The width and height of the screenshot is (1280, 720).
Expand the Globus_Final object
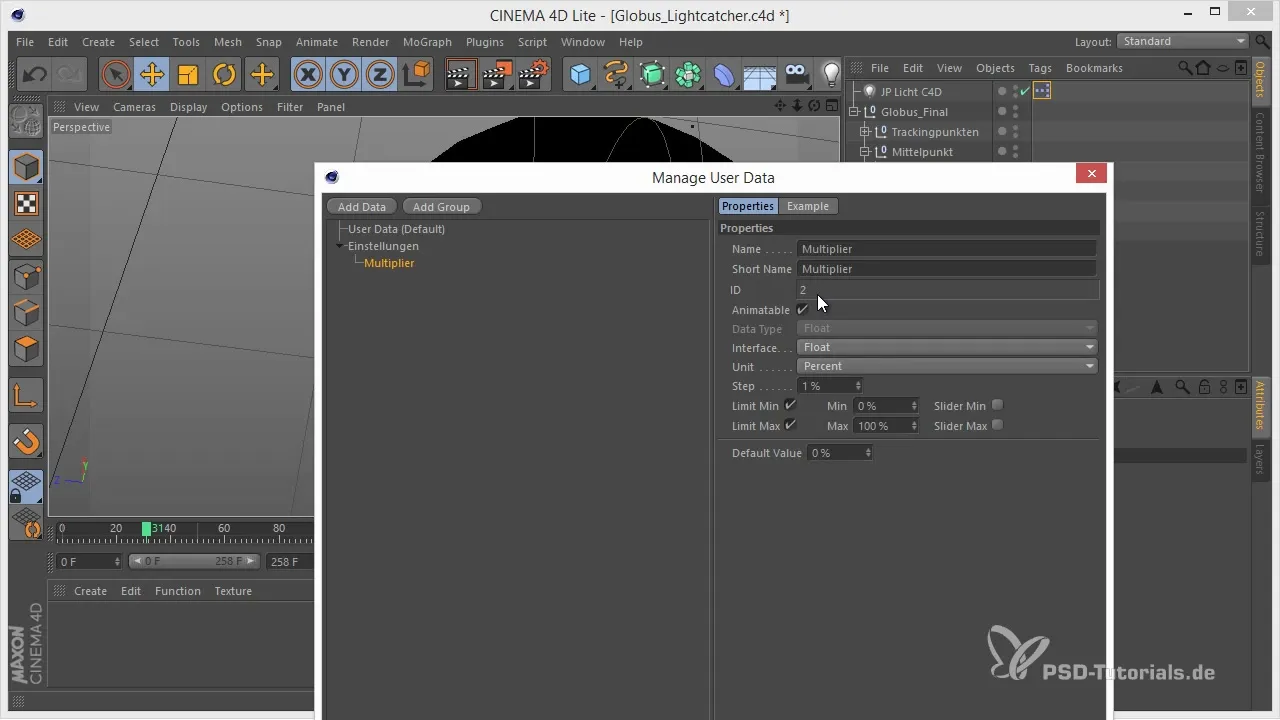click(856, 112)
